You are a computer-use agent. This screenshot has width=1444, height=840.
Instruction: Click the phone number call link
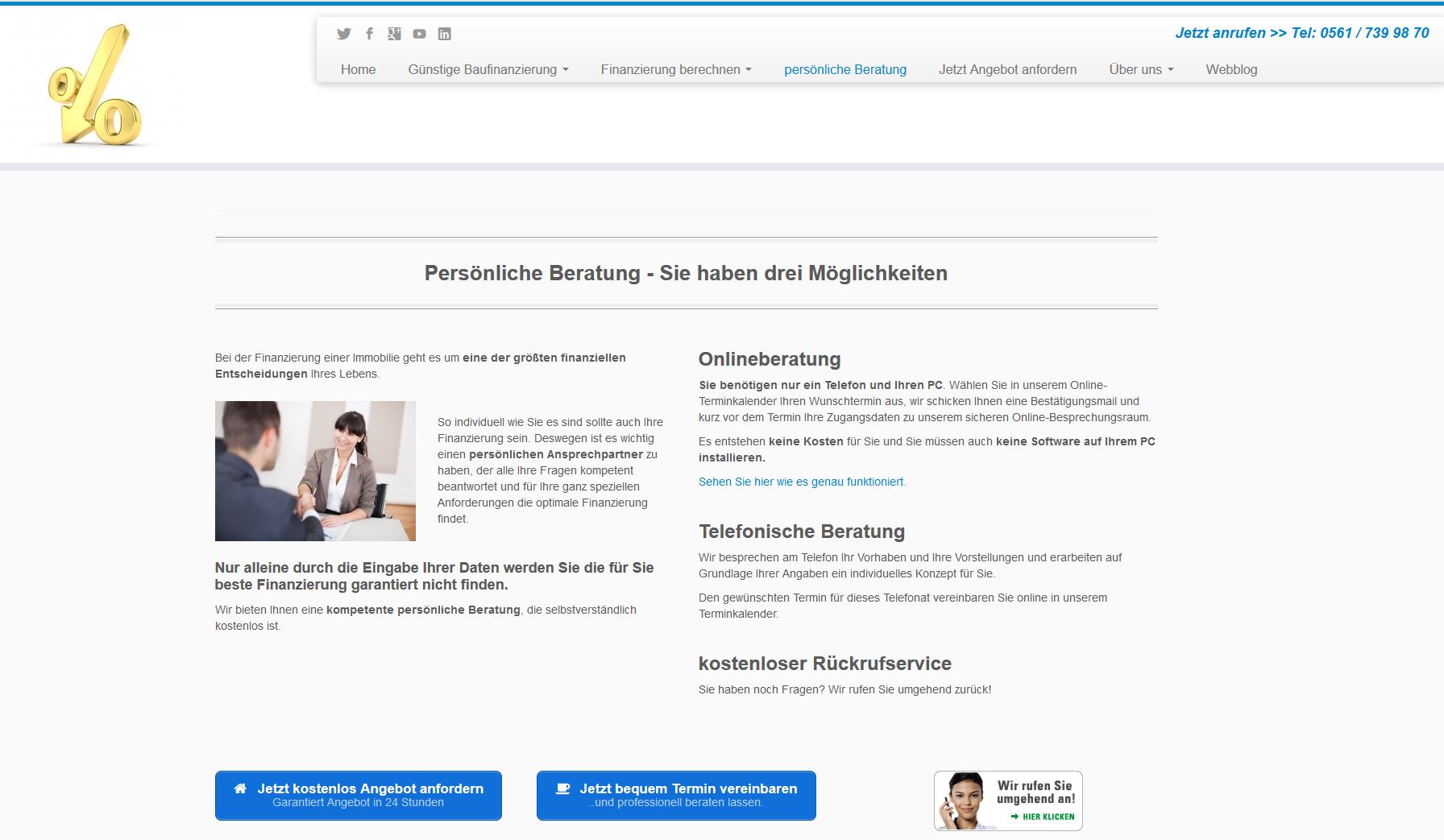click(1301, 33)
